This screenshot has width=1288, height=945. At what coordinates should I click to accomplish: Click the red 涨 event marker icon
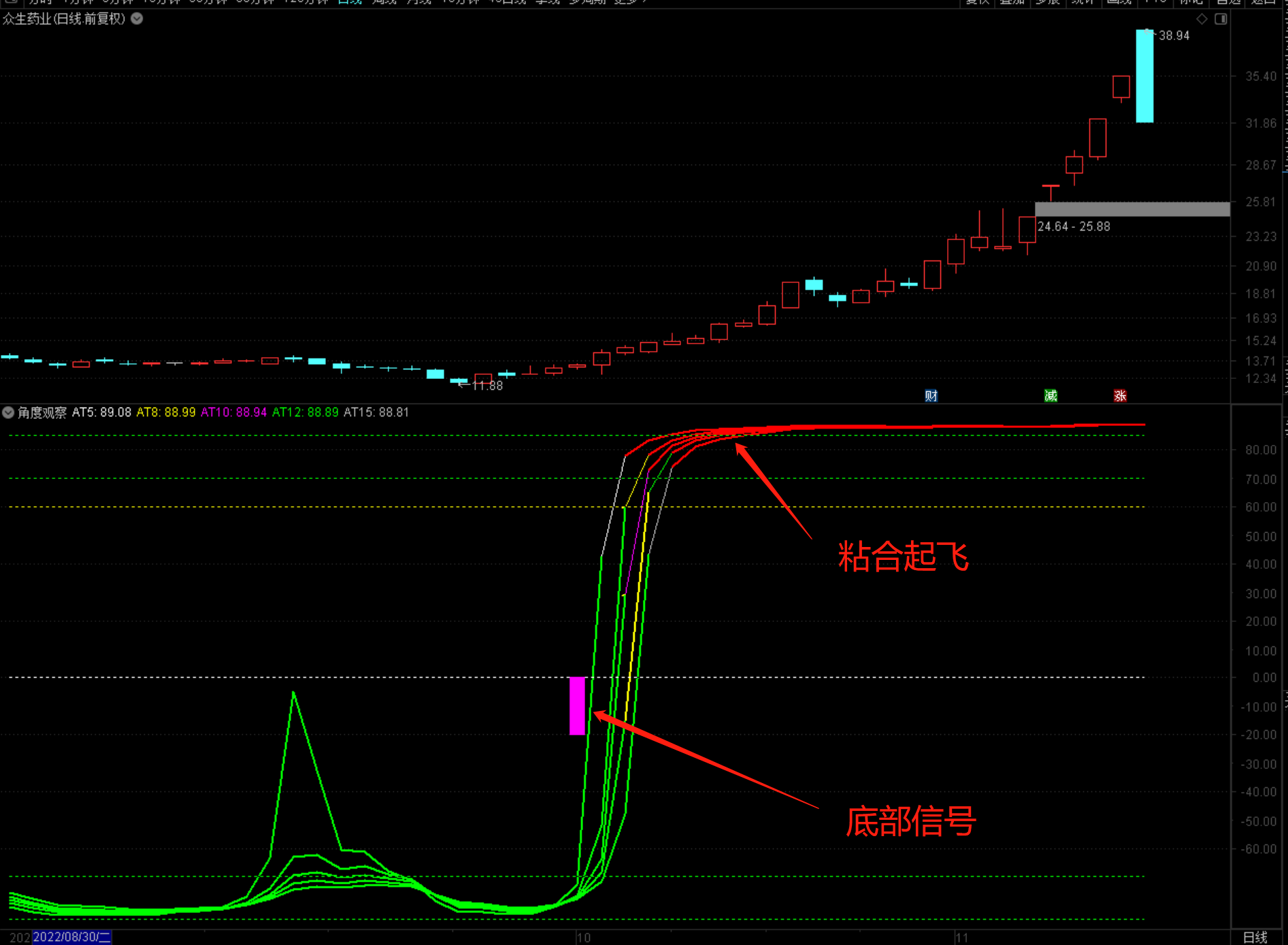pos(1120,396)
